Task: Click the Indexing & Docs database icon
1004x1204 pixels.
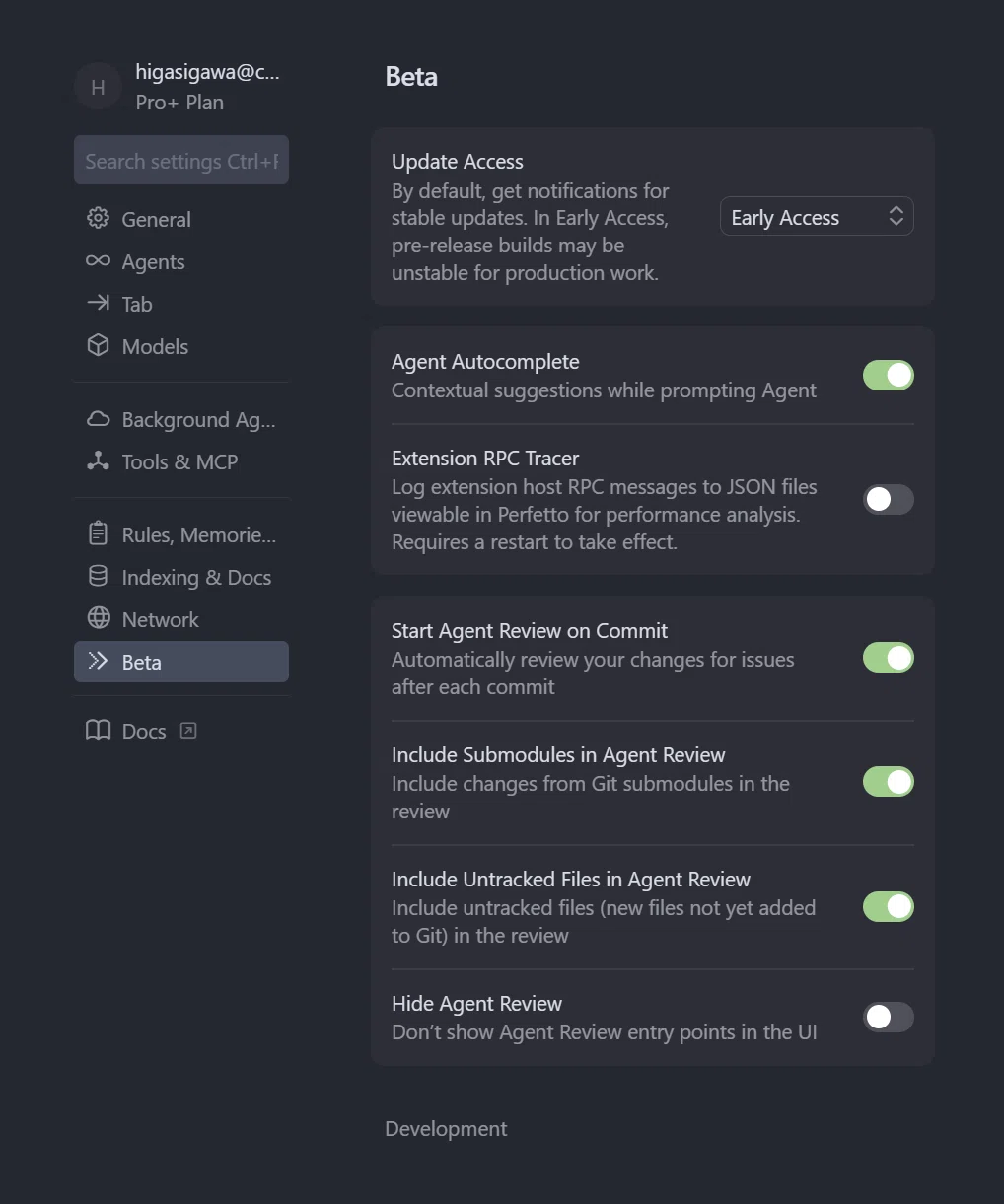Action: coord(98,576)
